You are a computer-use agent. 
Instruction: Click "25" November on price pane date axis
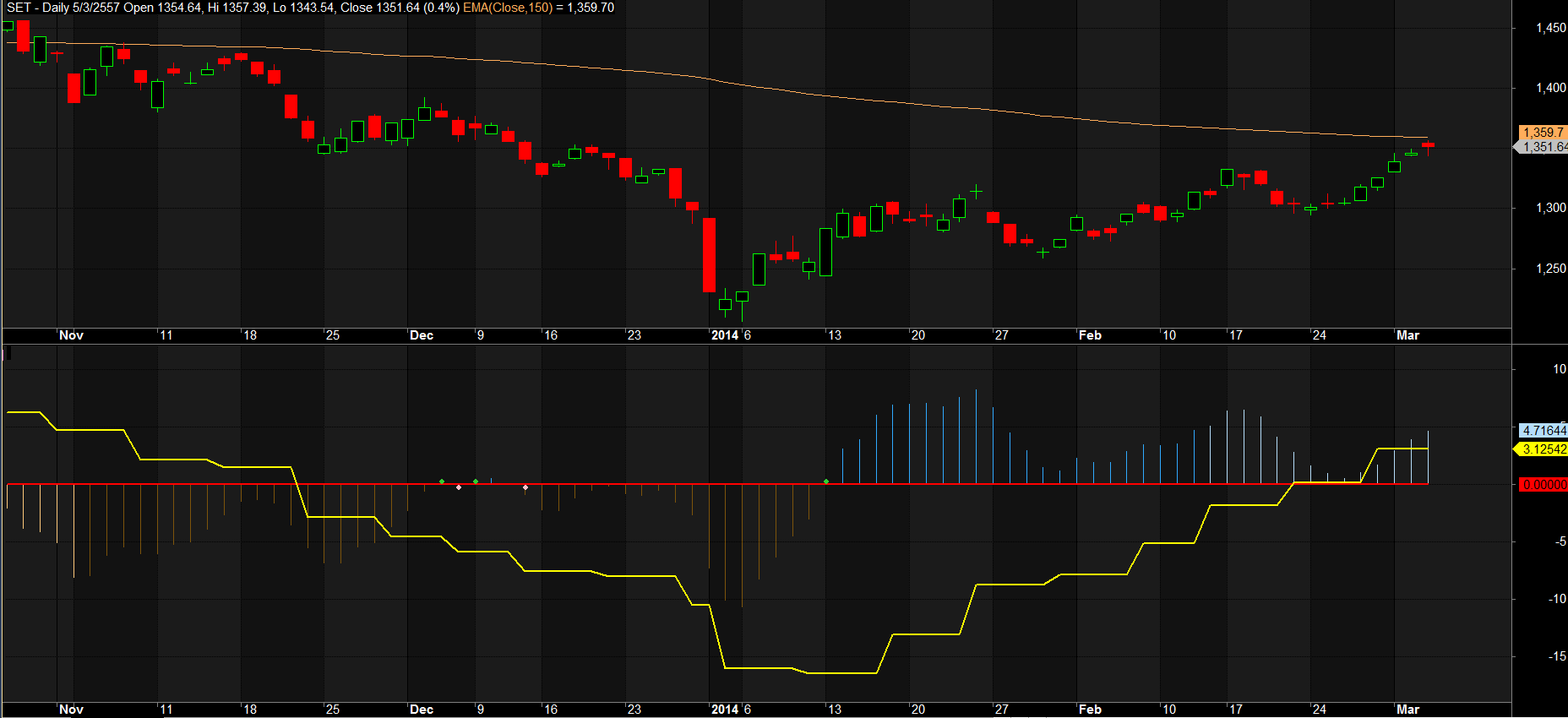click(333, 335)
